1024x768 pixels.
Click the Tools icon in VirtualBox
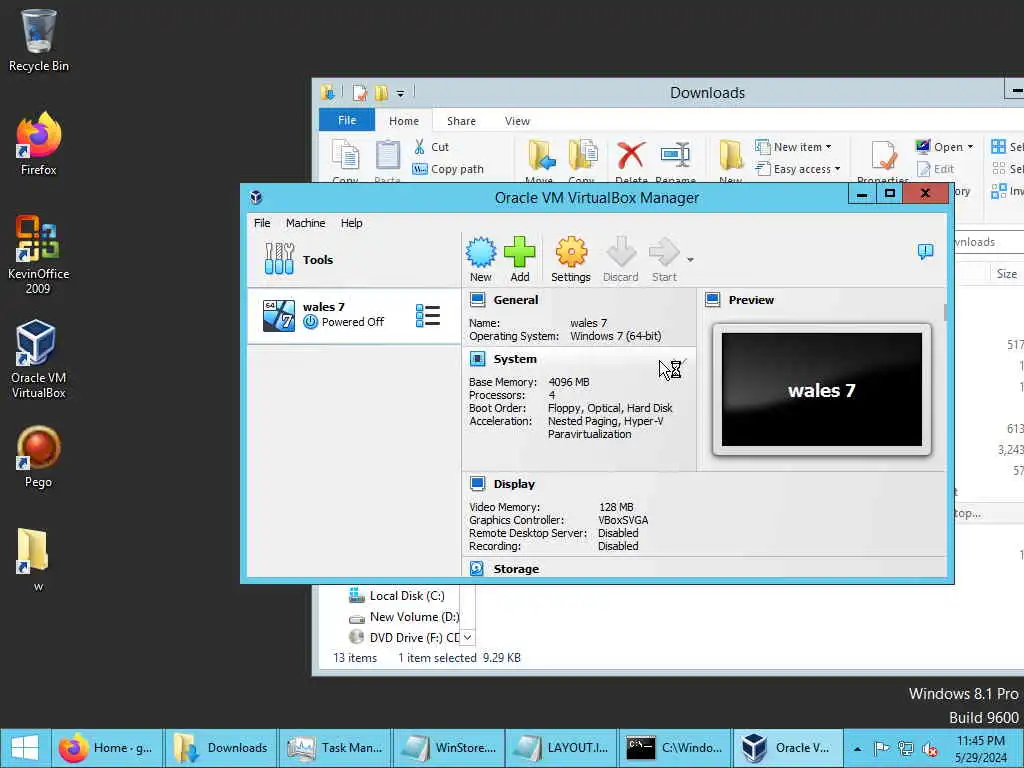280,259
